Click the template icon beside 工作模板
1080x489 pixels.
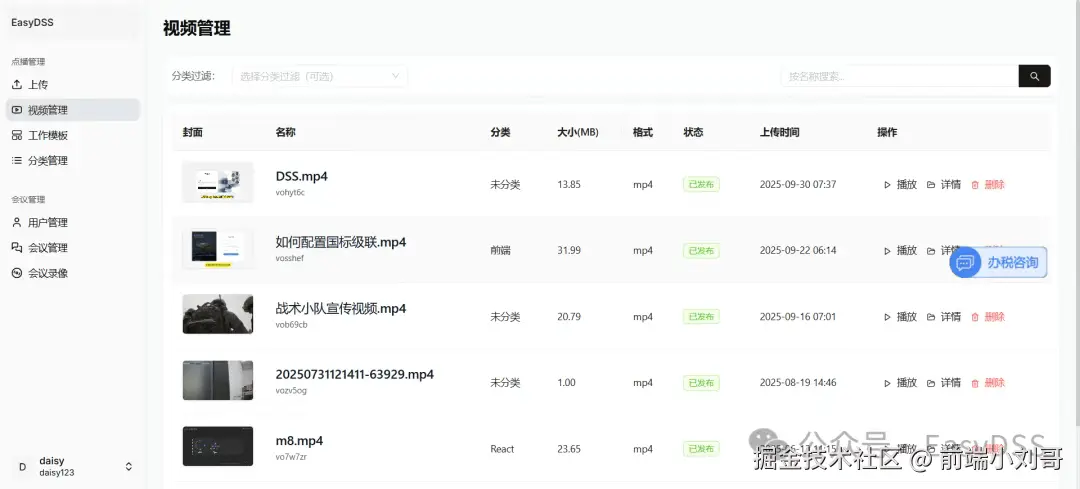(17, 136)
